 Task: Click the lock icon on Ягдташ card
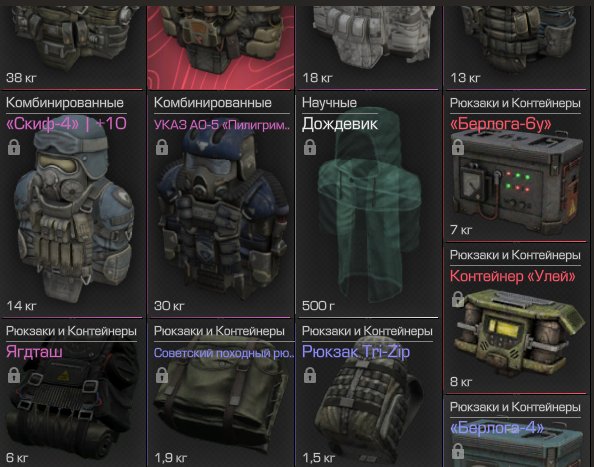tap(14, 375)
